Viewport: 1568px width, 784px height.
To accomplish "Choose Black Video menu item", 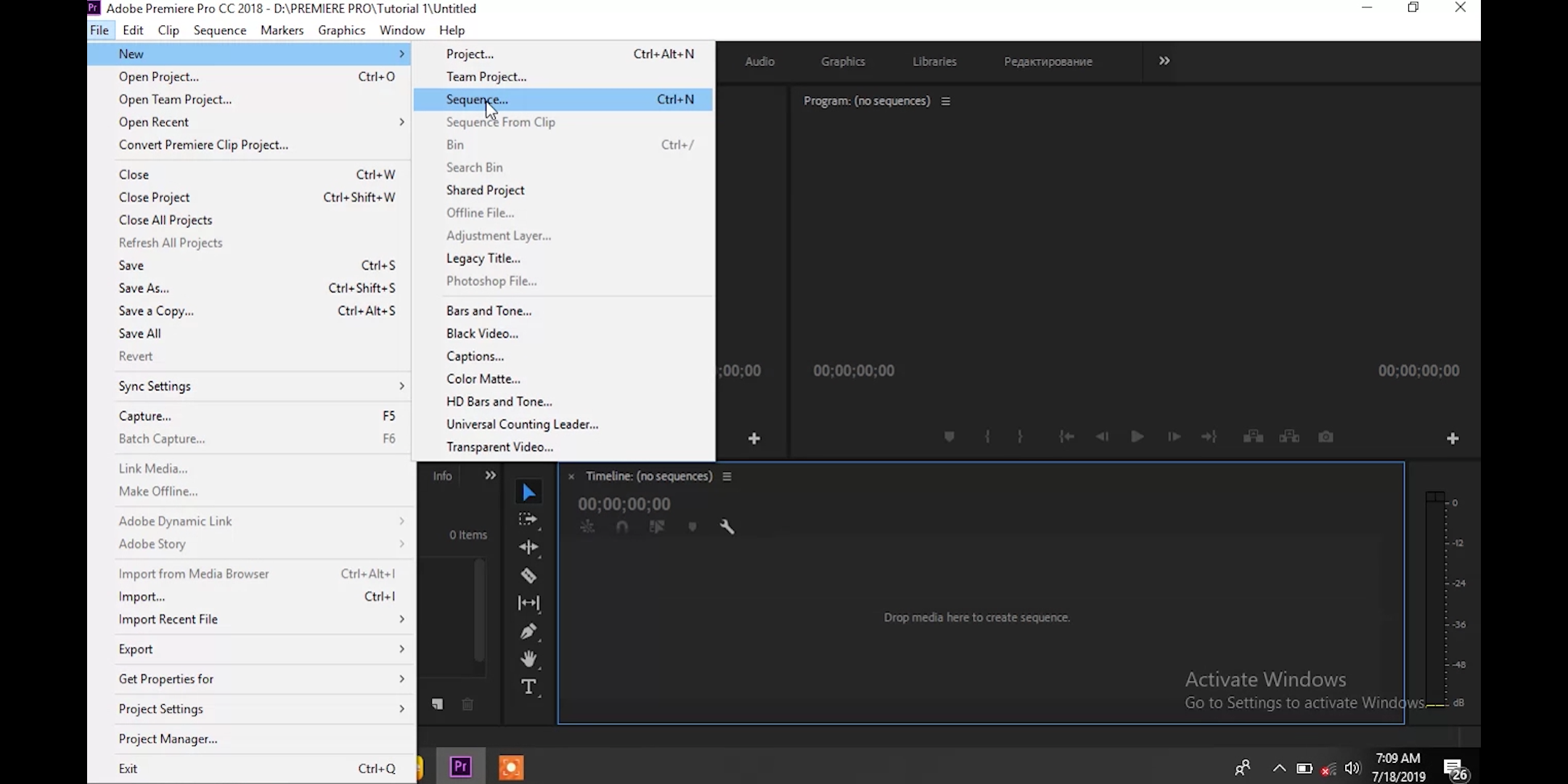I will tap(563, 334).
